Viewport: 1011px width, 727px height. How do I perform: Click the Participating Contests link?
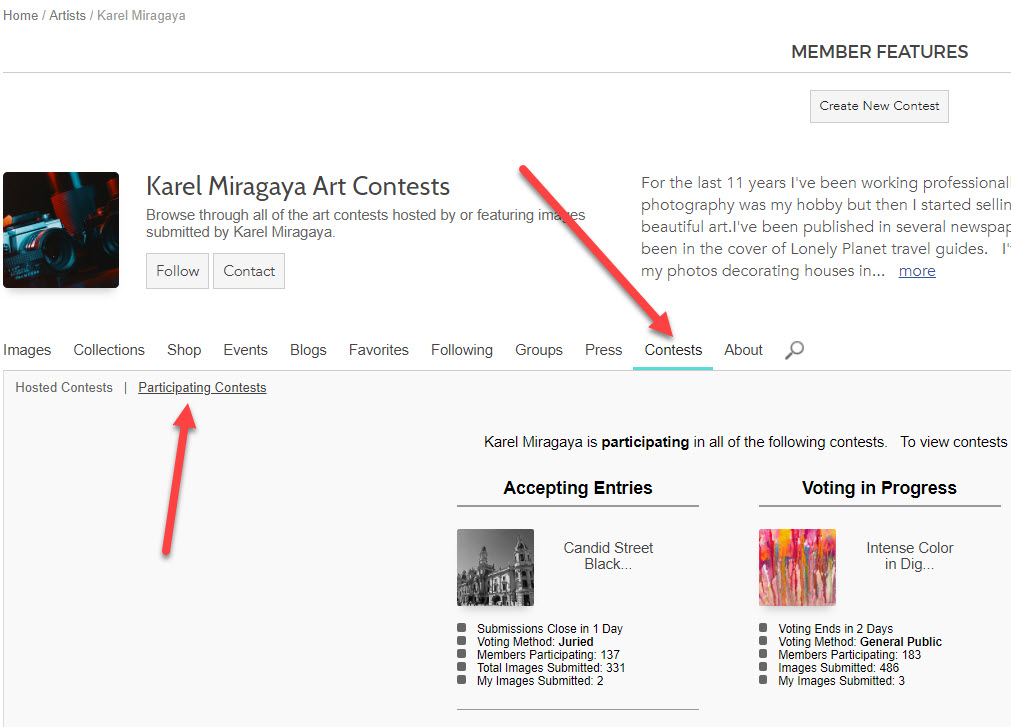coord(202,387)
